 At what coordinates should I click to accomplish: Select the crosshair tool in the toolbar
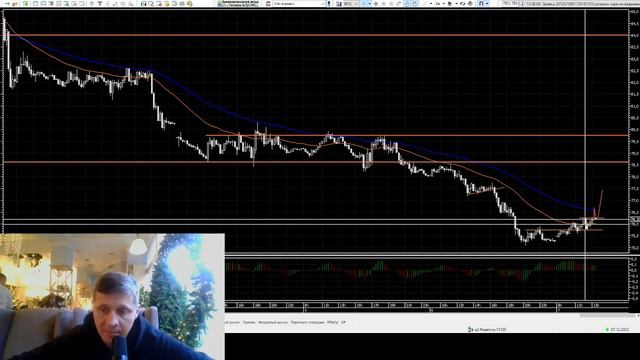(376, 4)
